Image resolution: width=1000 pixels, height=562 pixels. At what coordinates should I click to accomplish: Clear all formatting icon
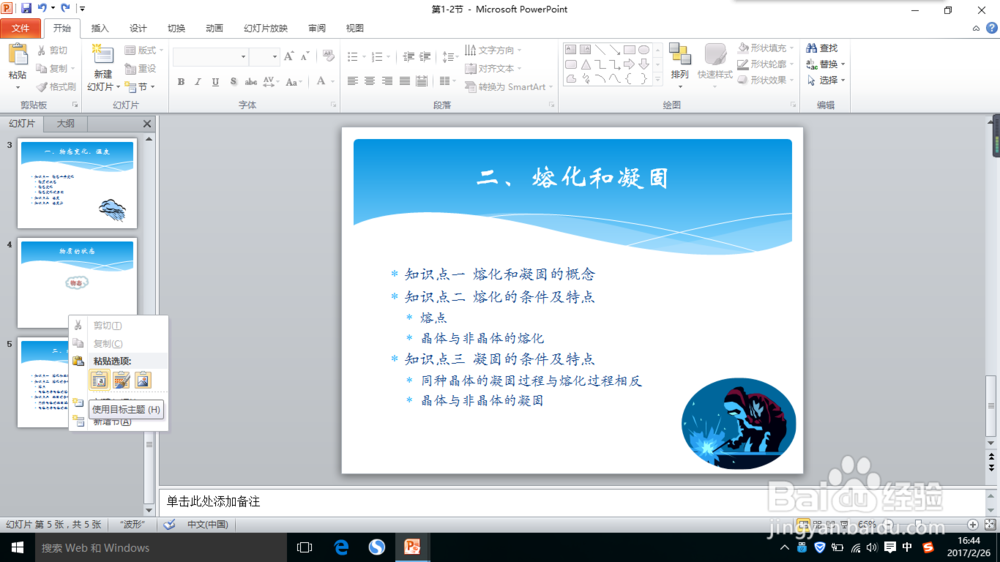click(x=328, y=57)
